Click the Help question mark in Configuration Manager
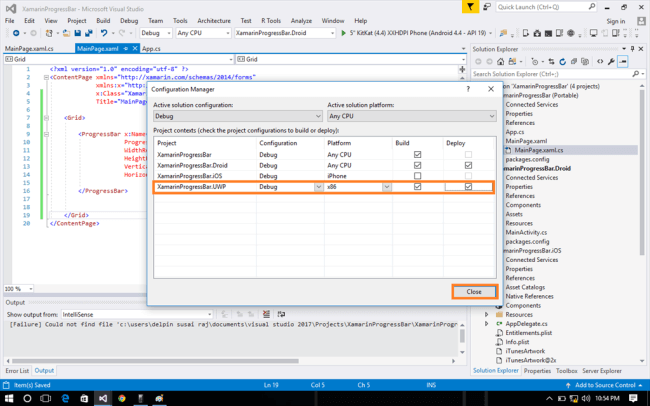The image size is (650, 406). (x=468, y=89)
